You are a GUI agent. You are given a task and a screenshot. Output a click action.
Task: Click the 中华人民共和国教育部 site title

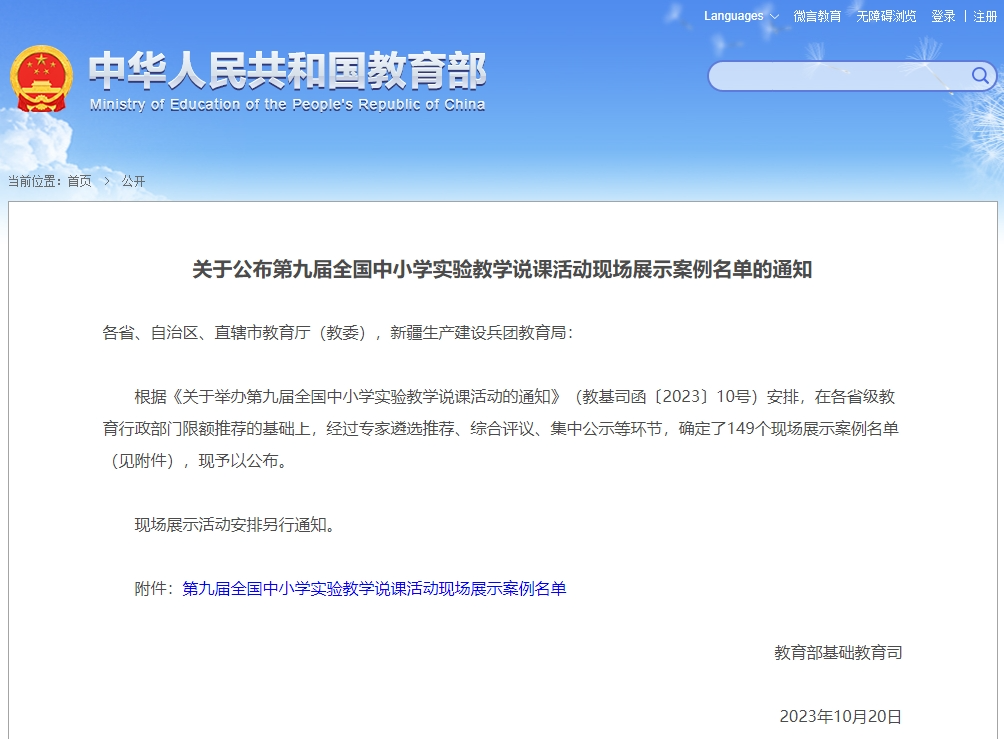click(x=287, y=71)
